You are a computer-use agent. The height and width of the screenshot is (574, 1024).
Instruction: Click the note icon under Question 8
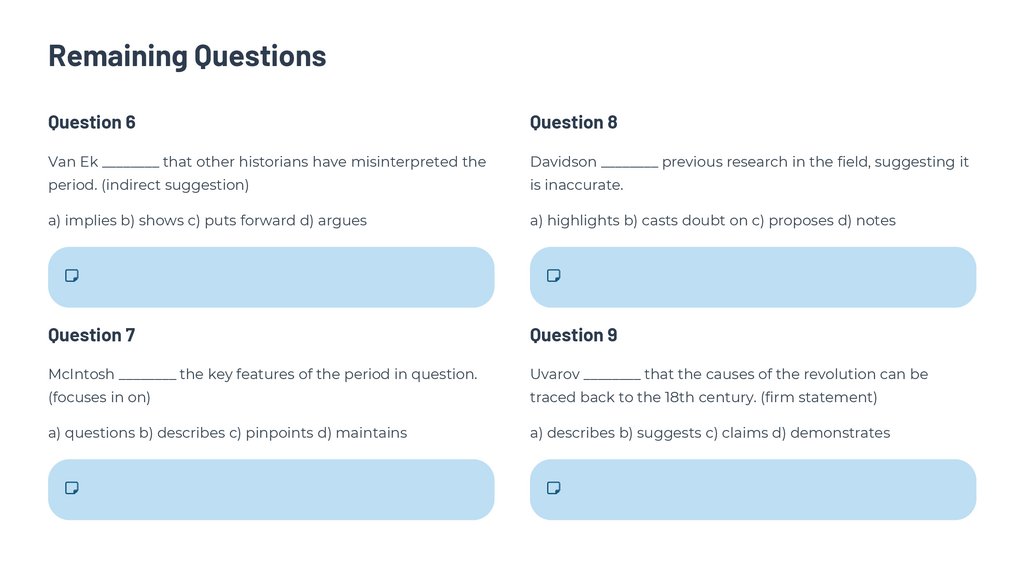pos(554,276)
